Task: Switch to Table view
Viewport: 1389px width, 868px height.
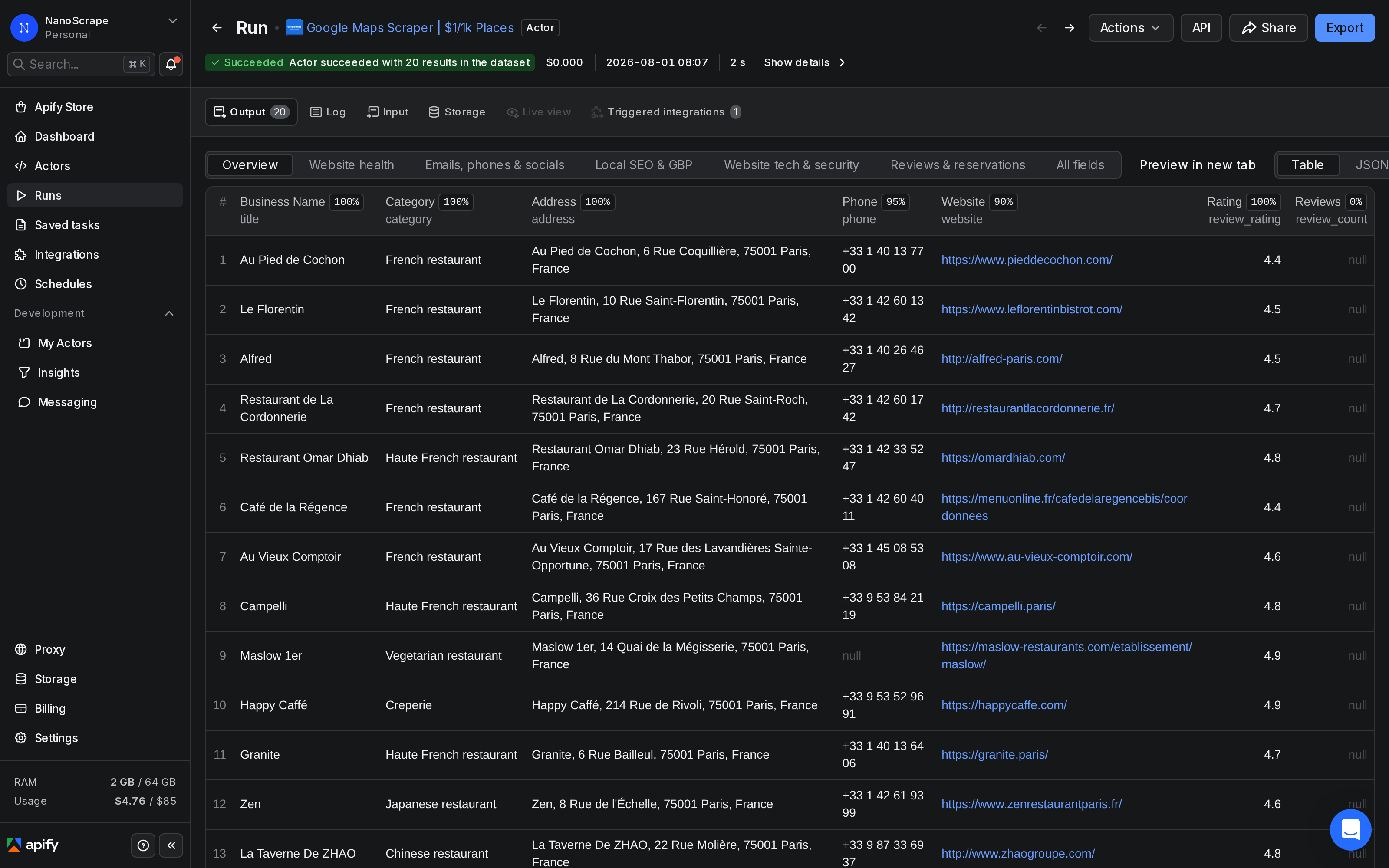Action: [x=1307, y=165]
